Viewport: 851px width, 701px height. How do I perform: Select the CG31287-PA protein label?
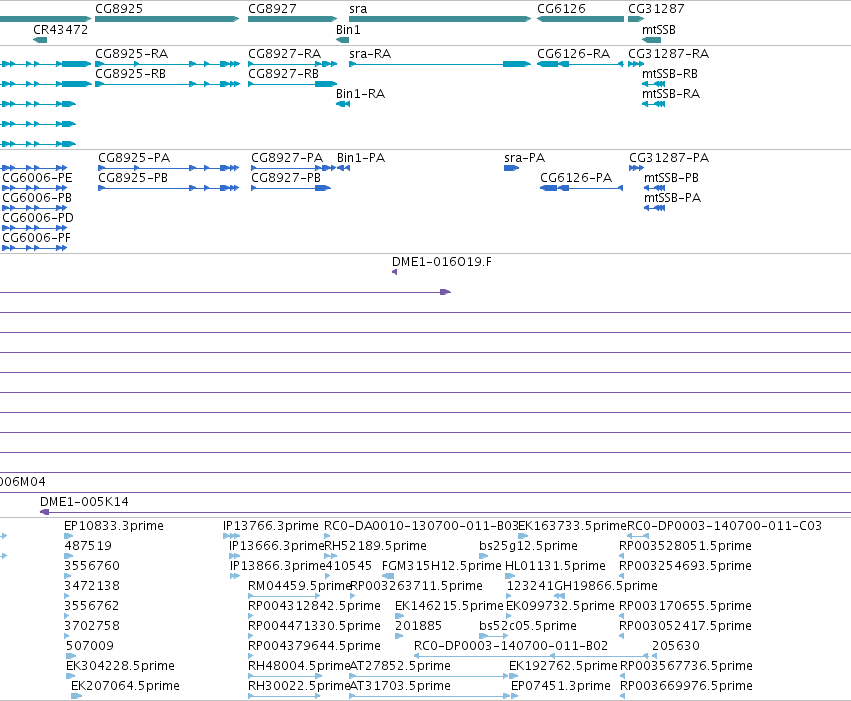[669, 158]
